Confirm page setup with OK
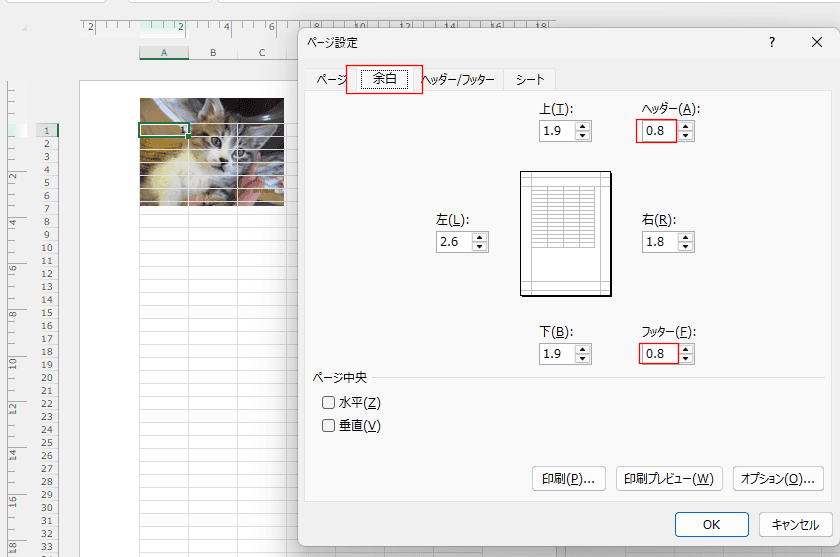This screenshot has width=840, height=557. pyautogui.click(x=711, y=524)
